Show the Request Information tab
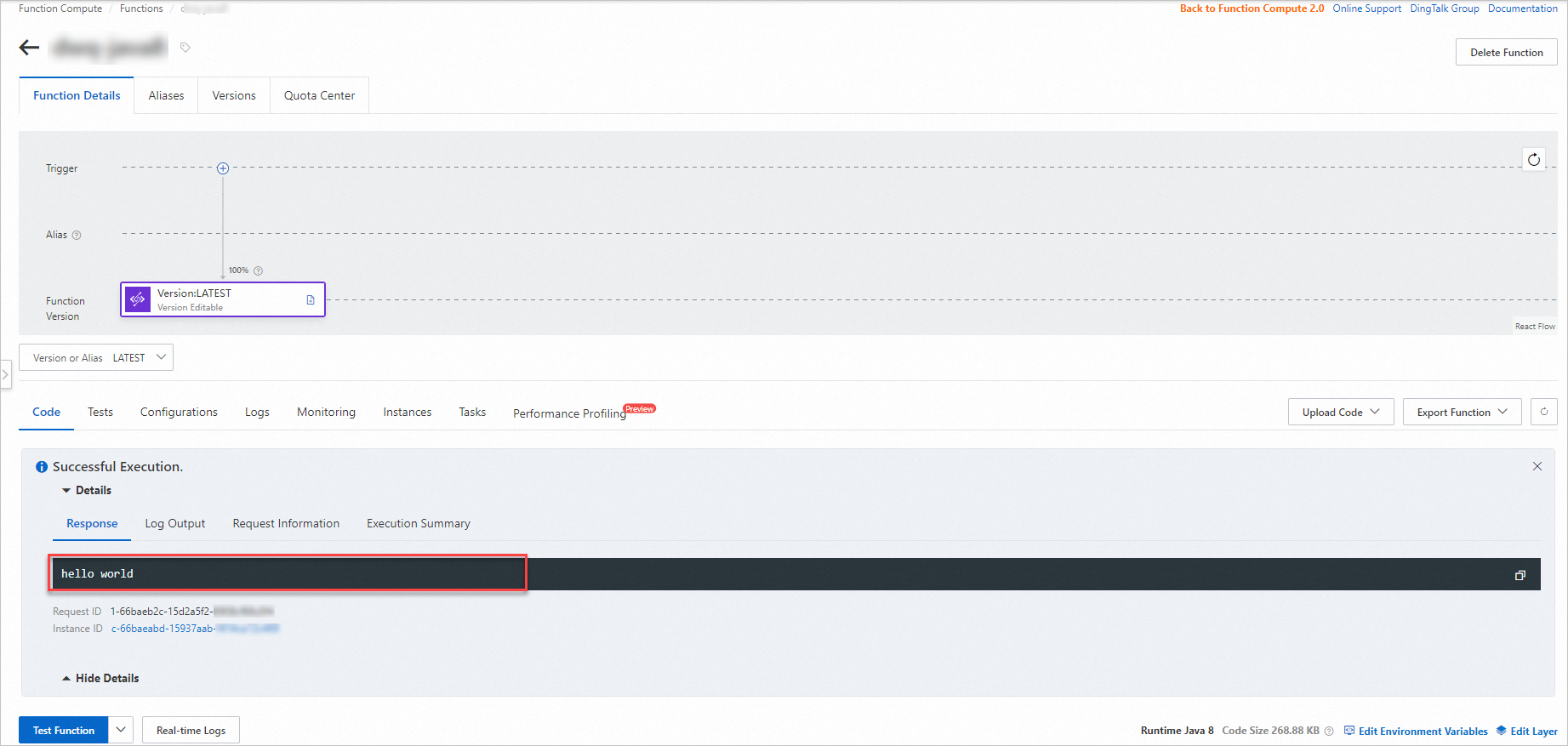 tap(286, 523)
